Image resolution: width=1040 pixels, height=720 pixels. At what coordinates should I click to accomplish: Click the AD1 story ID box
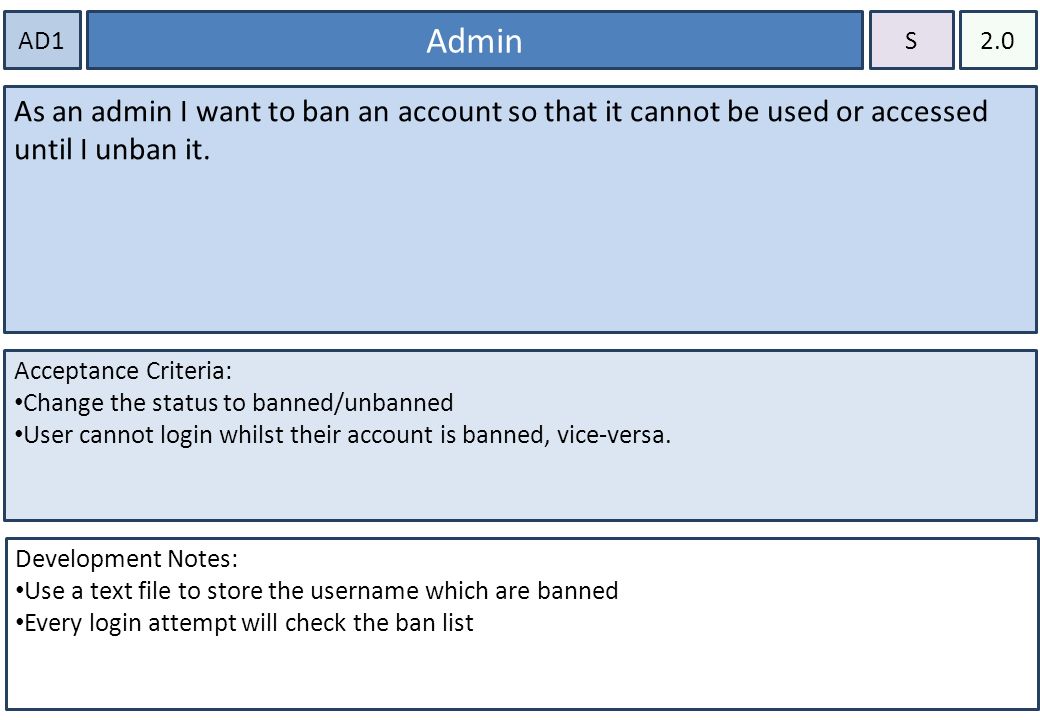click(x=42, y=40)
